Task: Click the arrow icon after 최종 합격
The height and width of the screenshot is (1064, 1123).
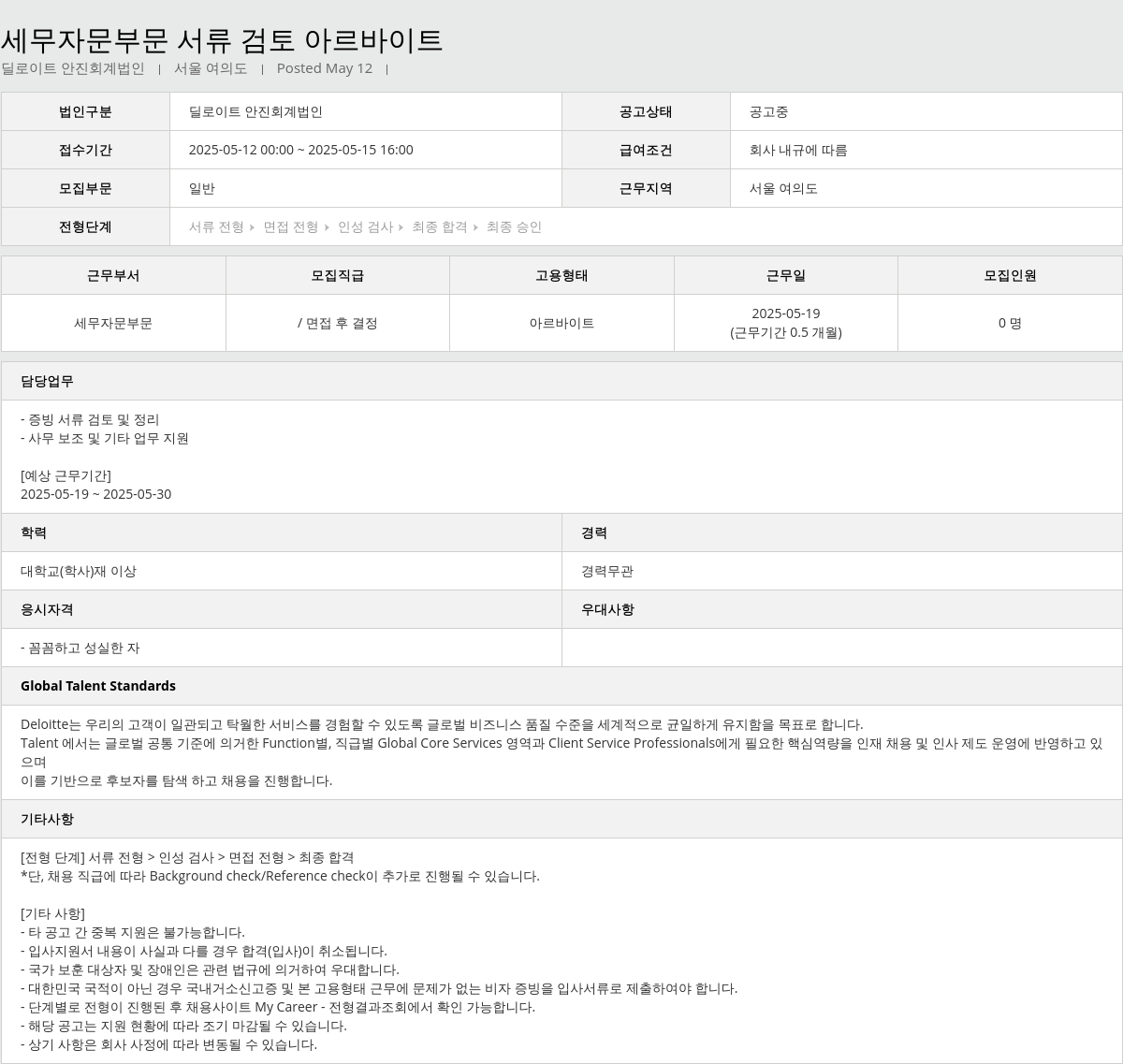Action: [x=475, y=227]
